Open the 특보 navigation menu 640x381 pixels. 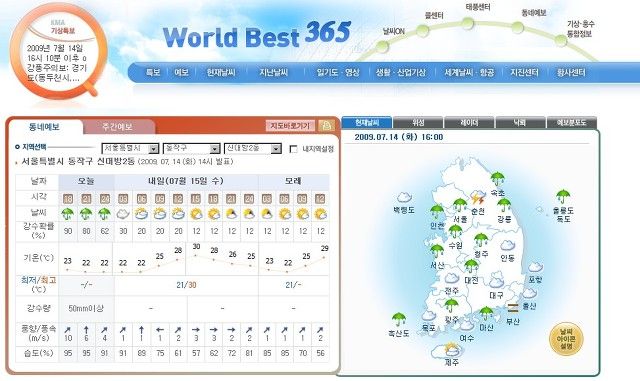tap(153, 73)
